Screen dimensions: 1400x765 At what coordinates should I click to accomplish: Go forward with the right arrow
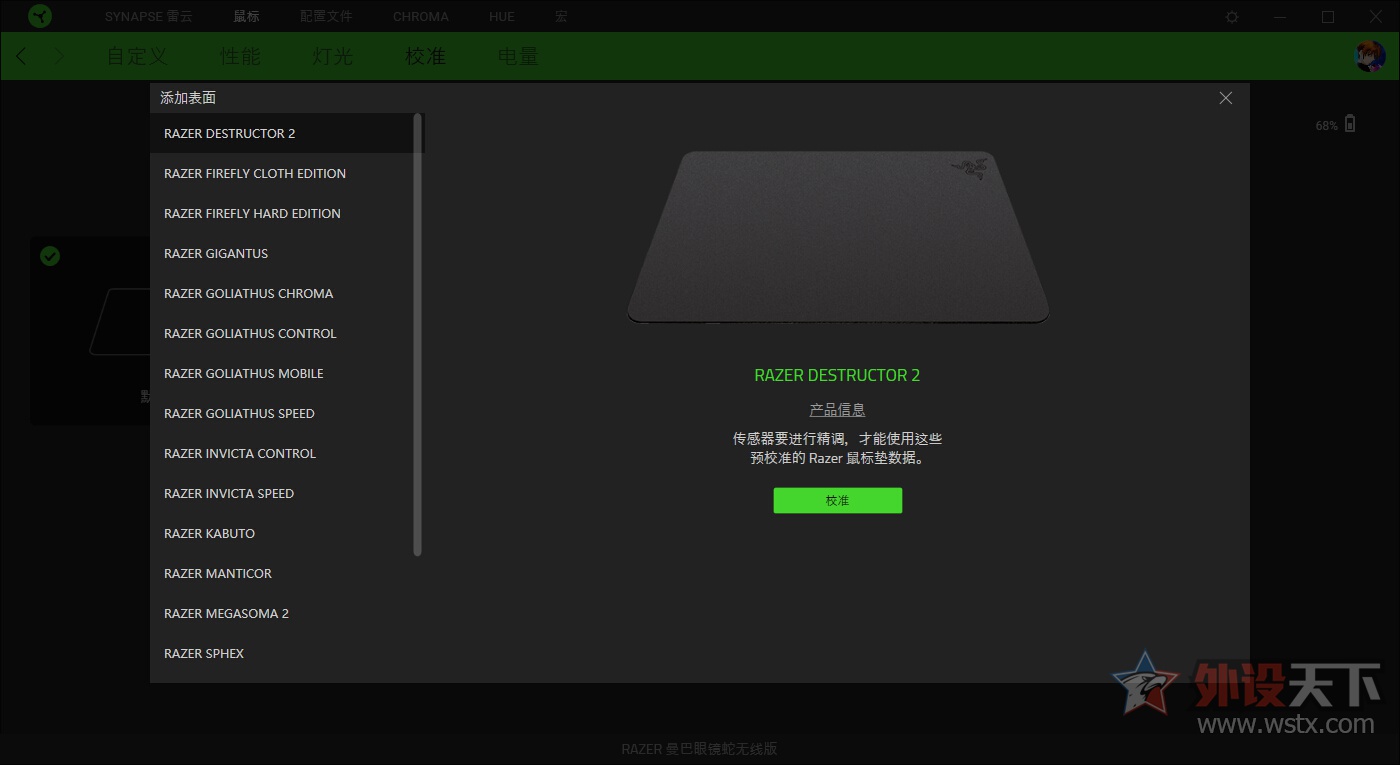(60, 56)
